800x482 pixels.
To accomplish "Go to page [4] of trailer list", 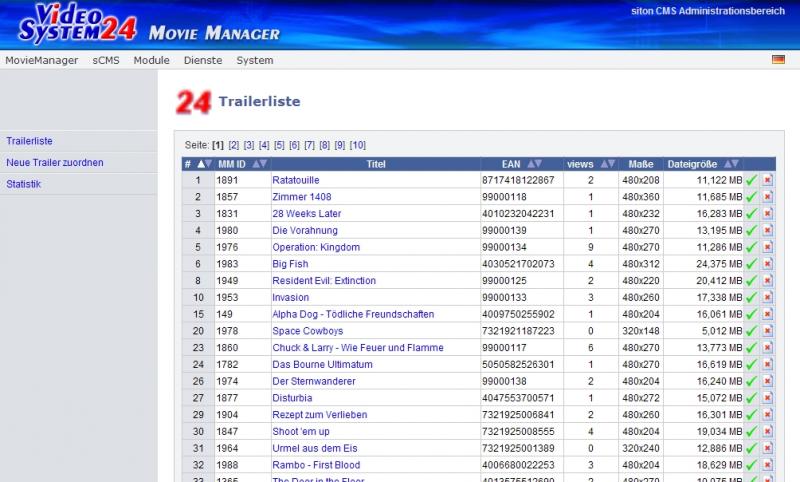I will click(264, 145).
